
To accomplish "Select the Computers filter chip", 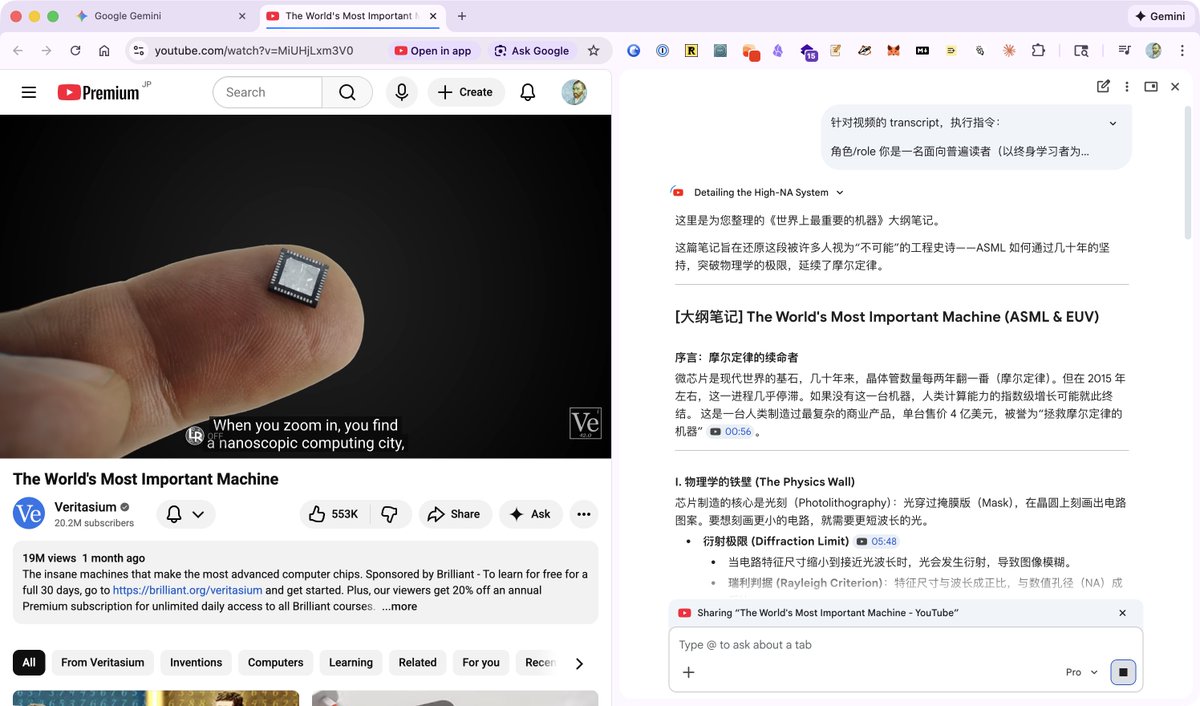I will pos(275,662).
